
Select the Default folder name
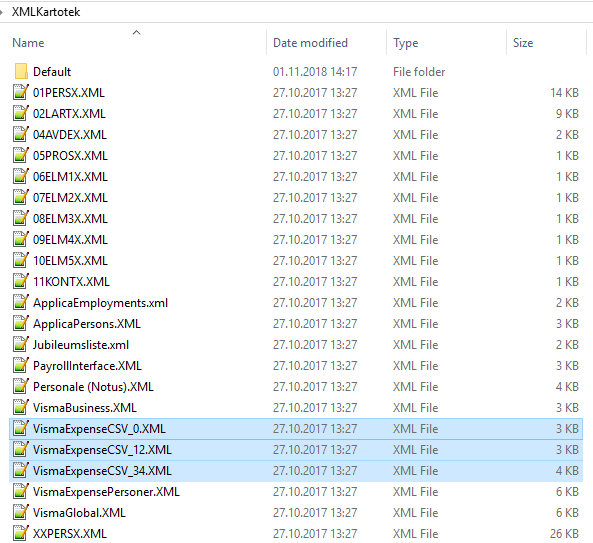[52, 71]
